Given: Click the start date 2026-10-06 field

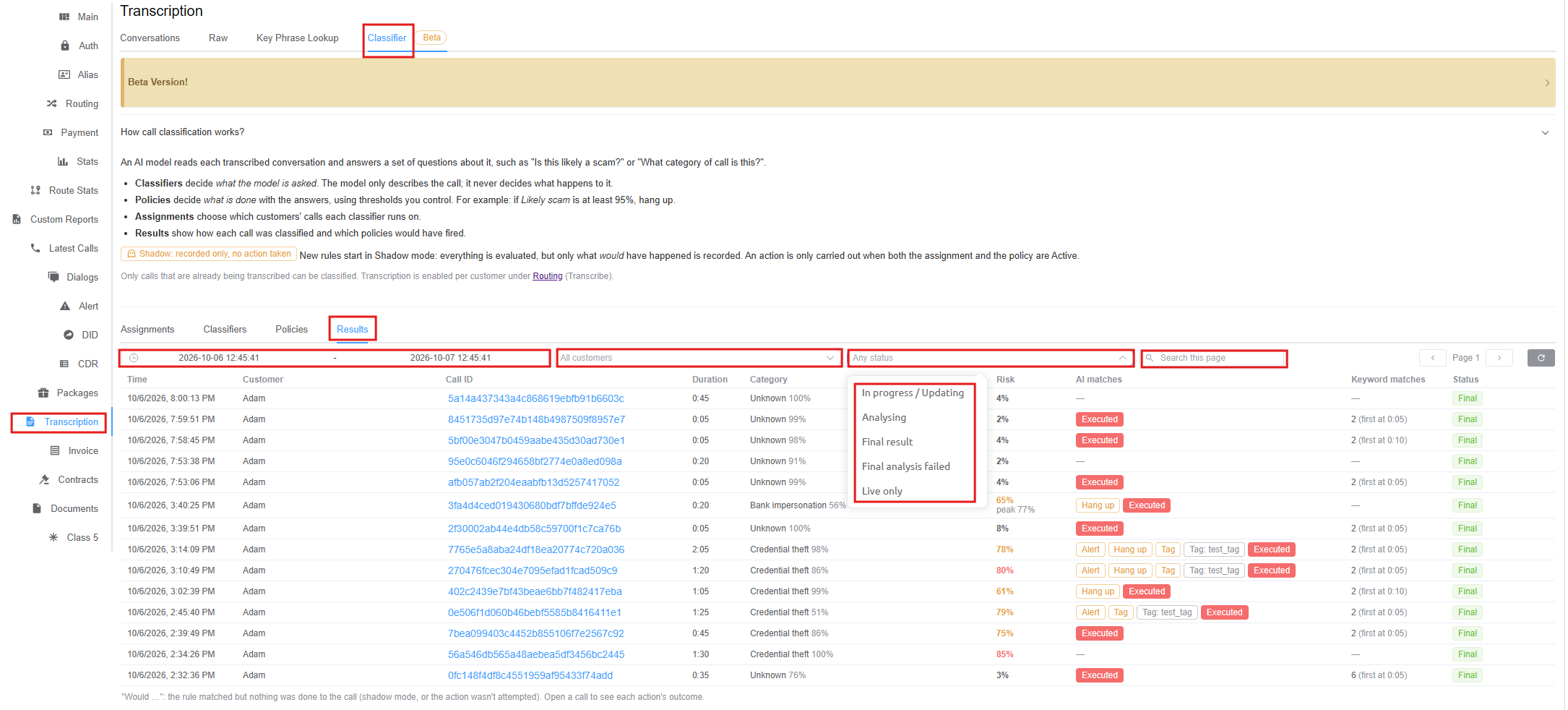Looking at the screenshot, I should point(219,358).
